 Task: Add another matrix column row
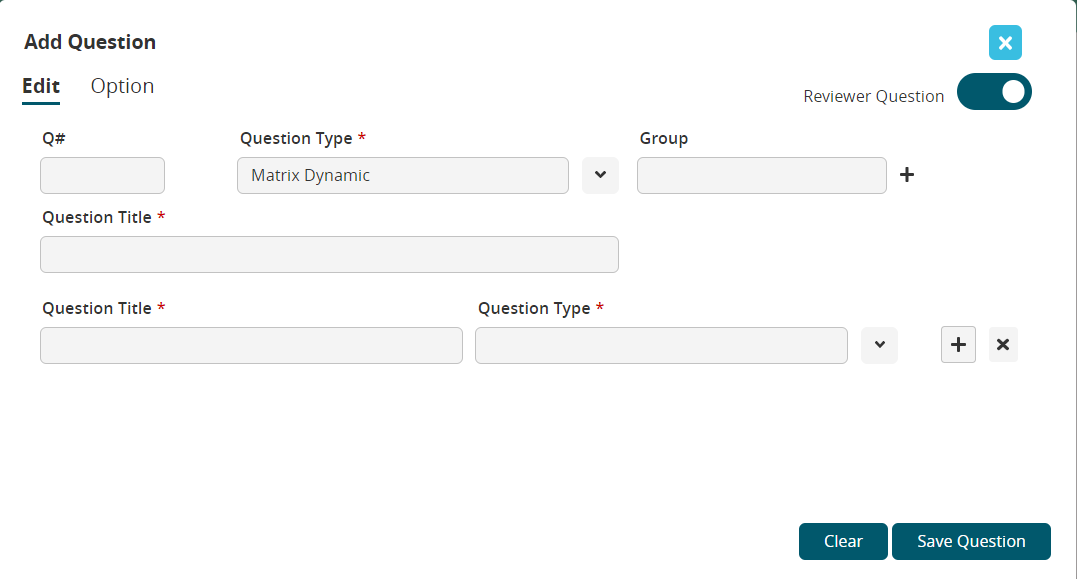958,345
